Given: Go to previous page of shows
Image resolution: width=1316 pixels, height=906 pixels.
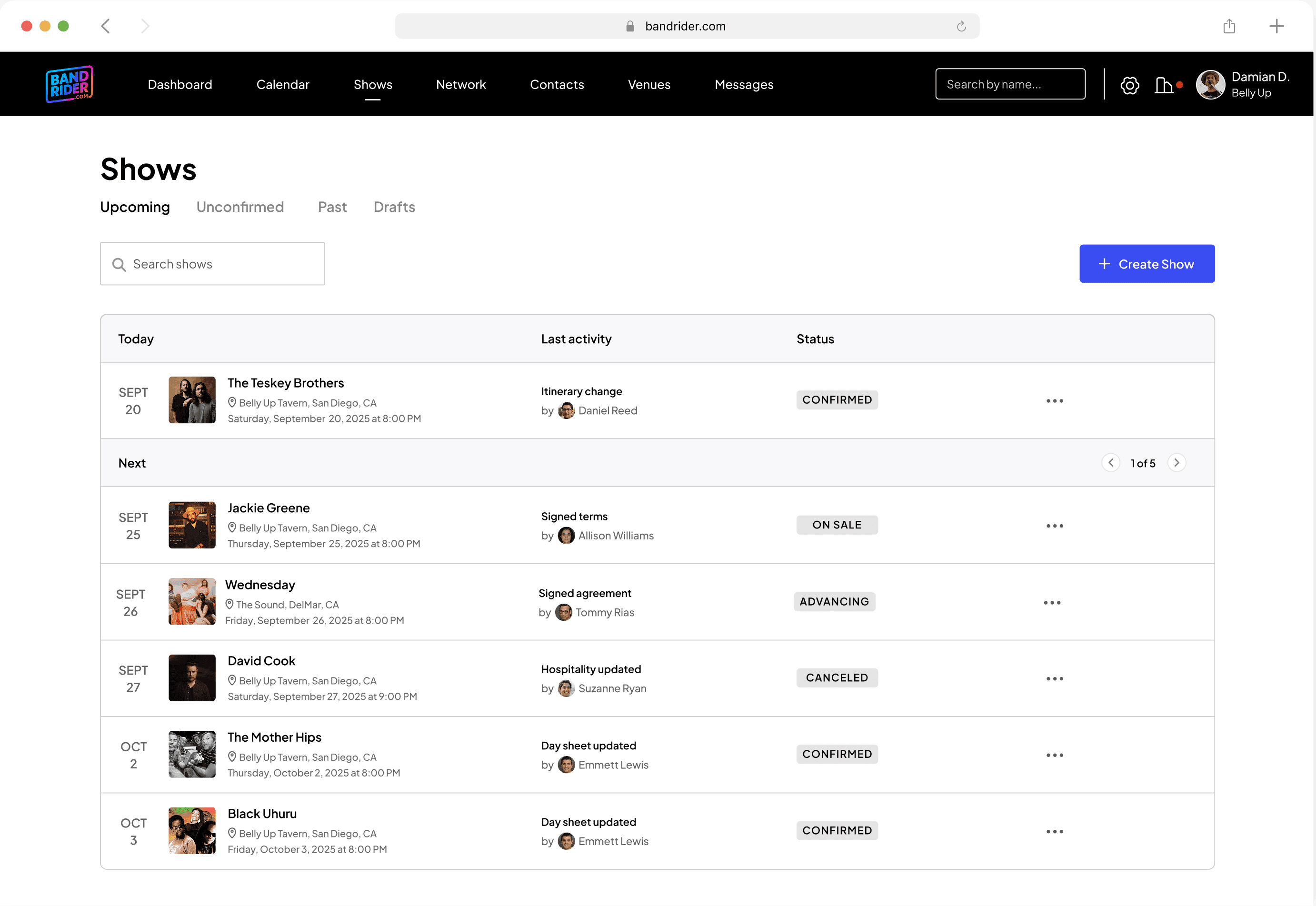Looking at the screenshot, I should coord(1110,463).
